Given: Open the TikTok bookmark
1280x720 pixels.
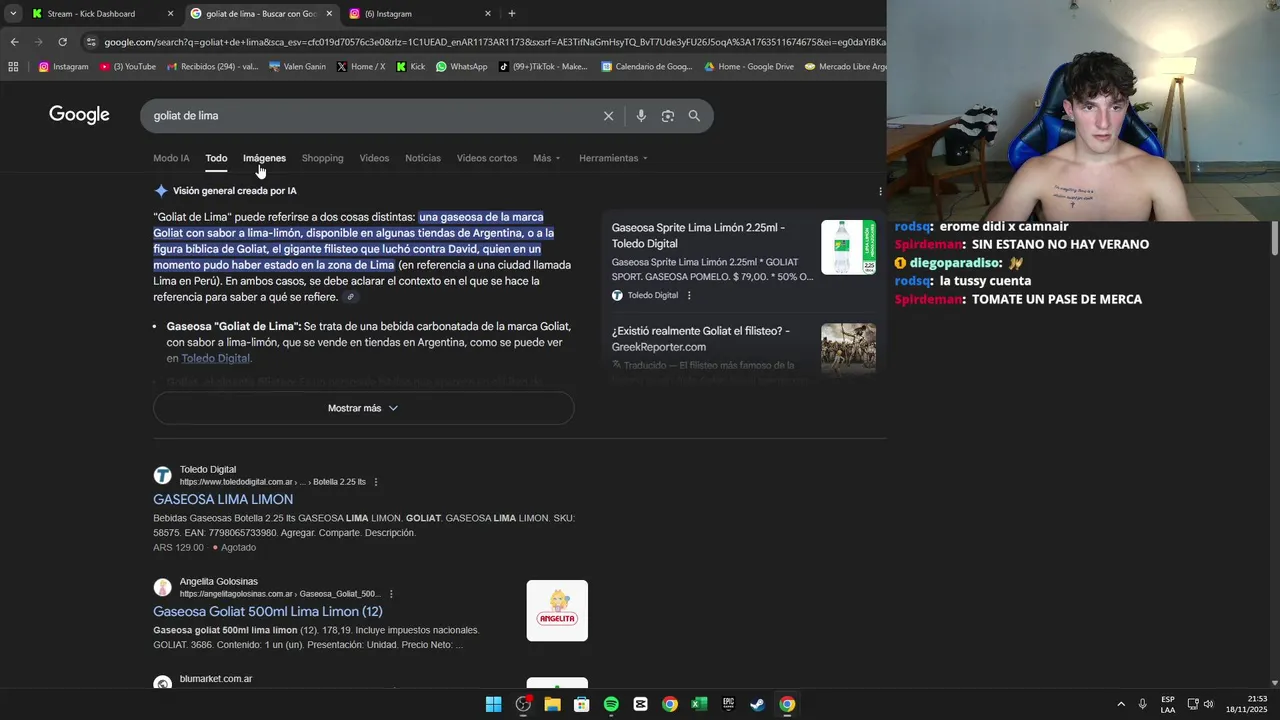Looking at the screenshot, I should pyautogui.click(x=543, y=67).
